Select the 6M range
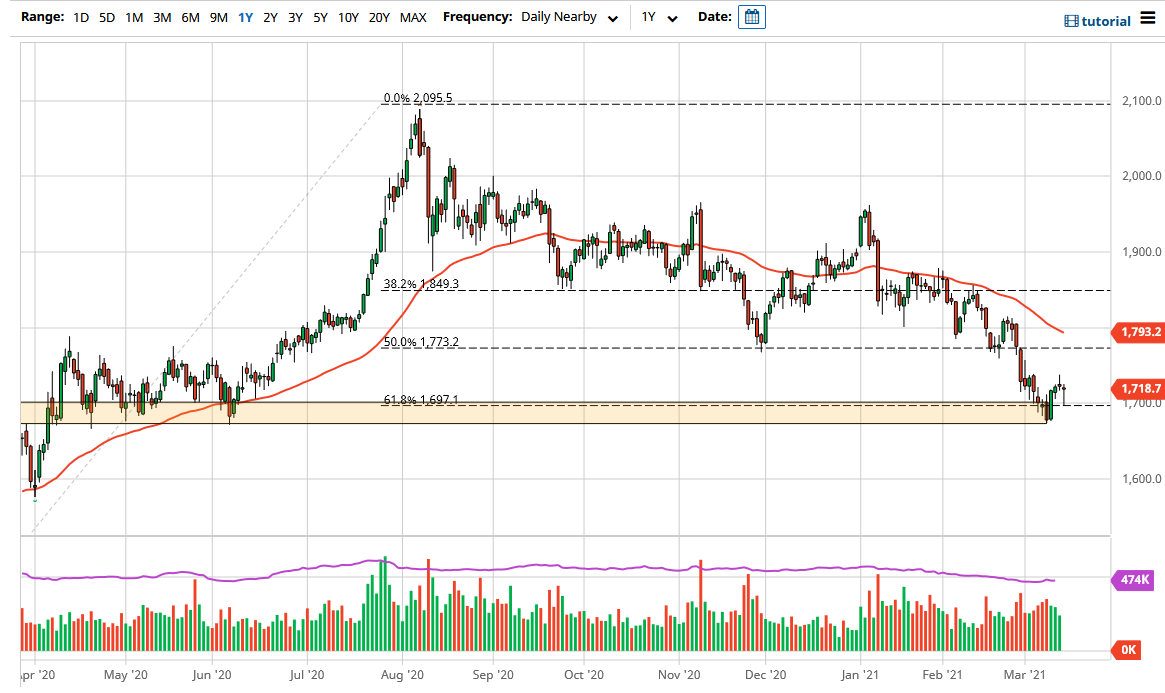Image resolution: width=1165 pixels, height=693 pixels. click(190, 17)
